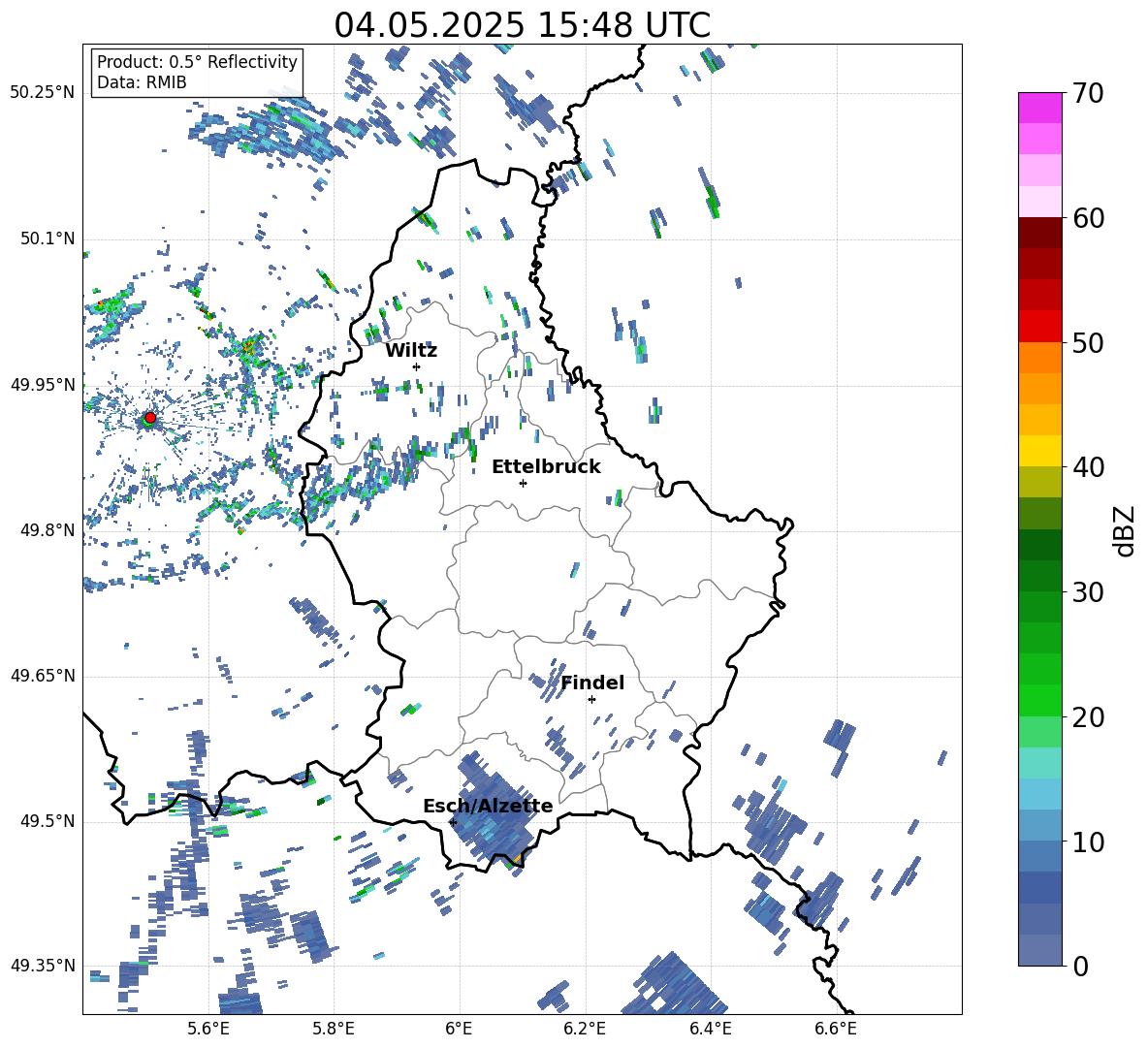The height and width of the screenshot is (1048, 1148).
Task: Click the 6°E longitude label
Action: [x=459, y=1029]
